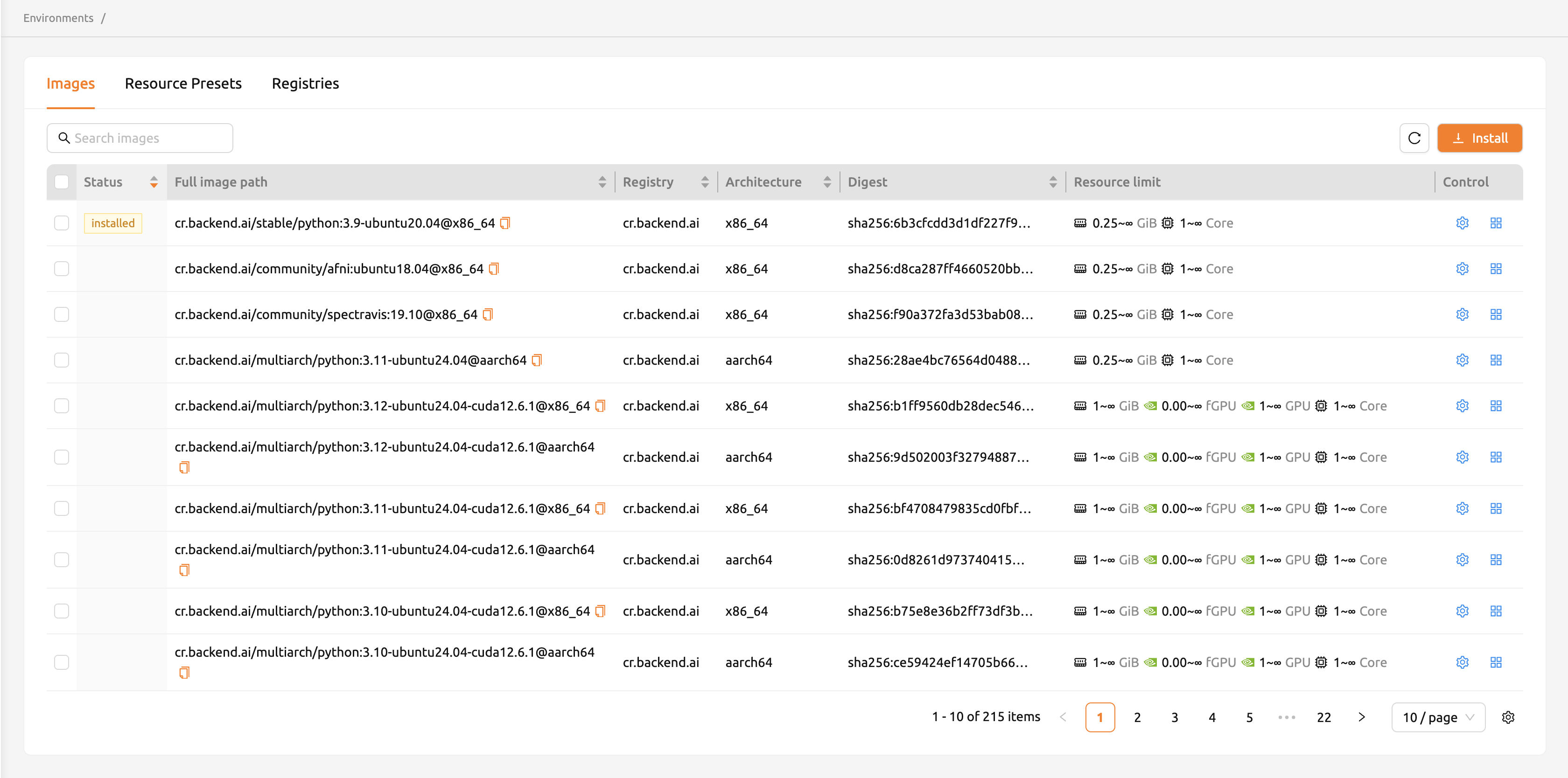Open the 10 / page size dropdown
This screenshot has width=1568, height=778.
coord(1438,717)
